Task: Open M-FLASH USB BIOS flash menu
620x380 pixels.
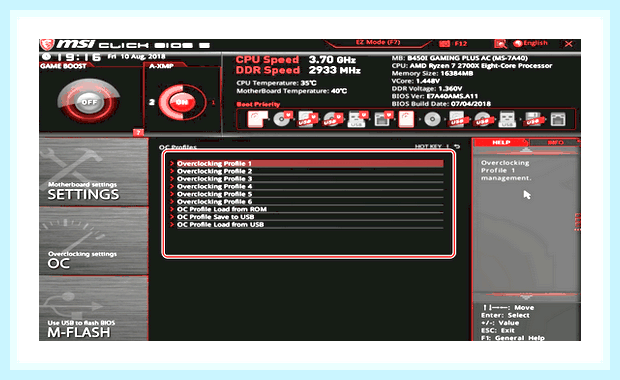Action: (x=94, y=308)
